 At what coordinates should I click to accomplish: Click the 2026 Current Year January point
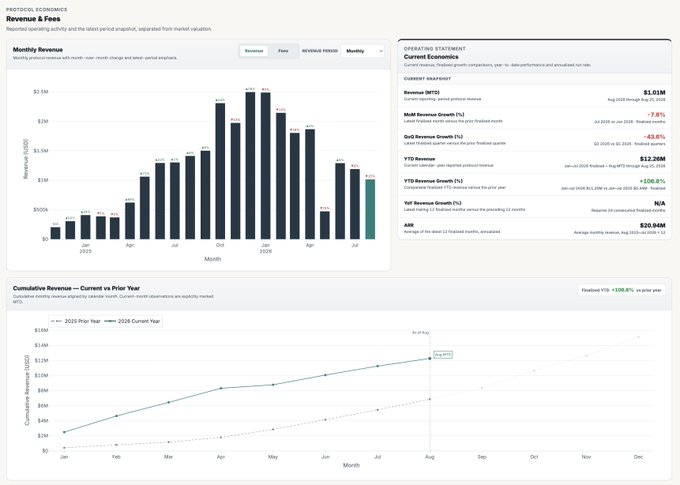pyautogui.click(x=64, y=432)
